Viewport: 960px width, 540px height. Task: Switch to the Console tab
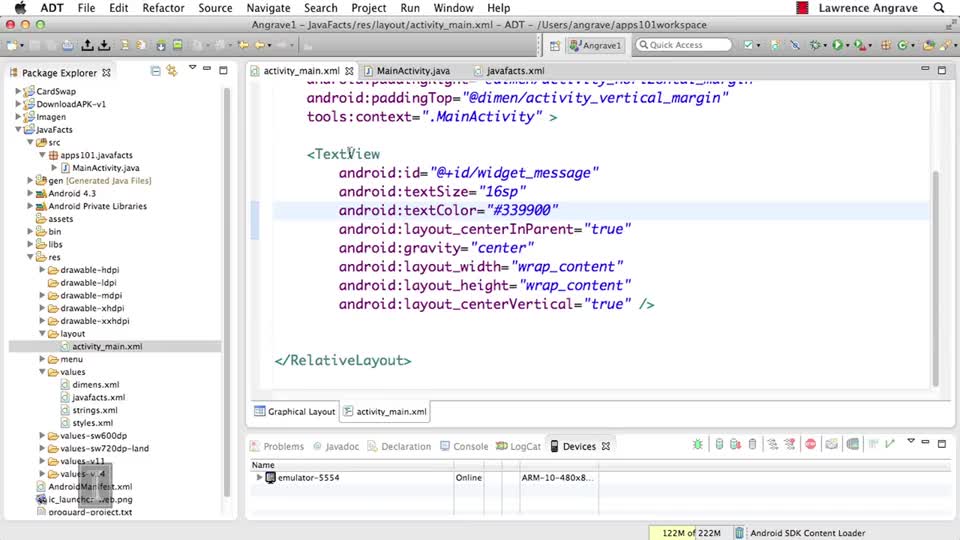pos(464,446)
